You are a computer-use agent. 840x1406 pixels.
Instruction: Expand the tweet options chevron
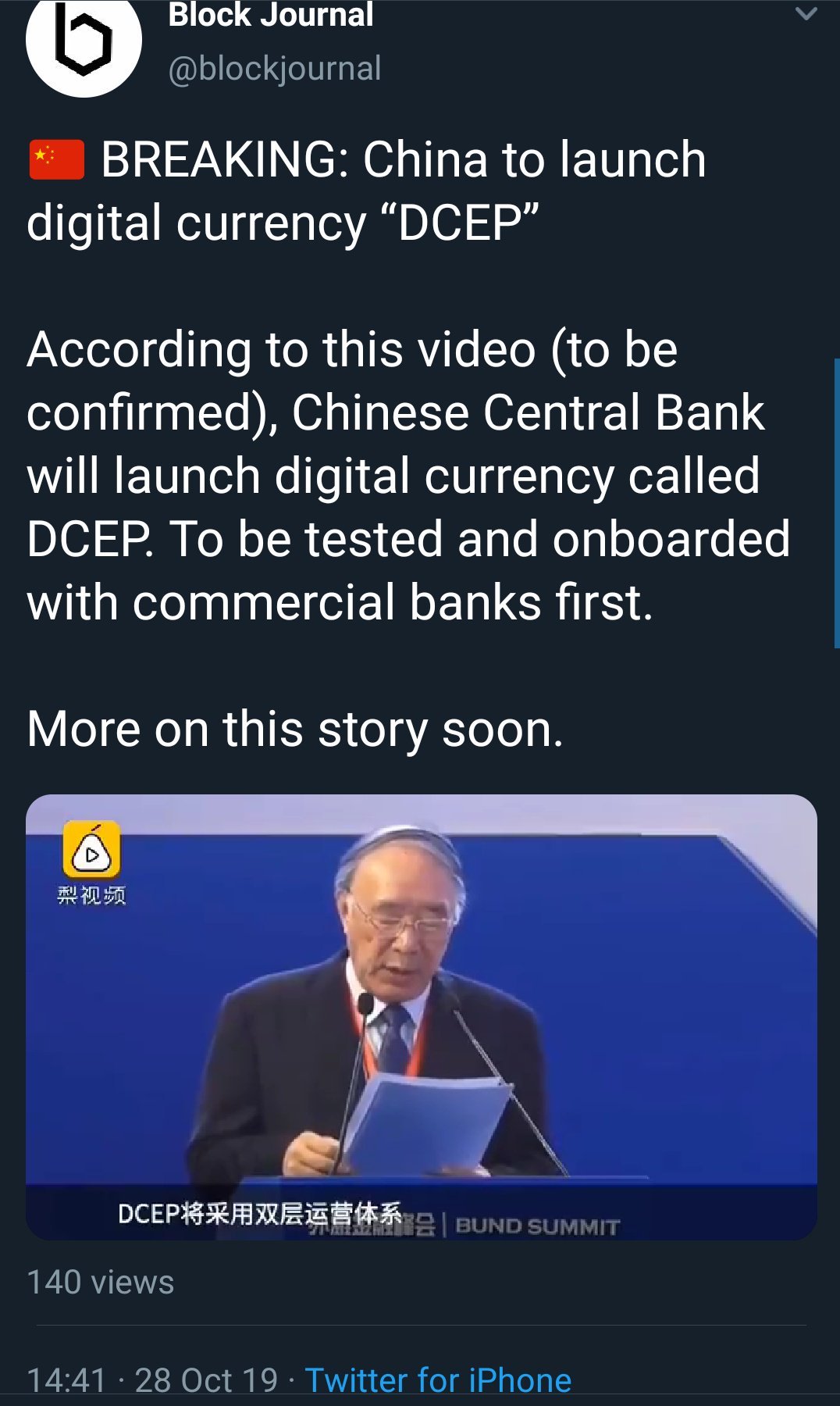[806, 13]
